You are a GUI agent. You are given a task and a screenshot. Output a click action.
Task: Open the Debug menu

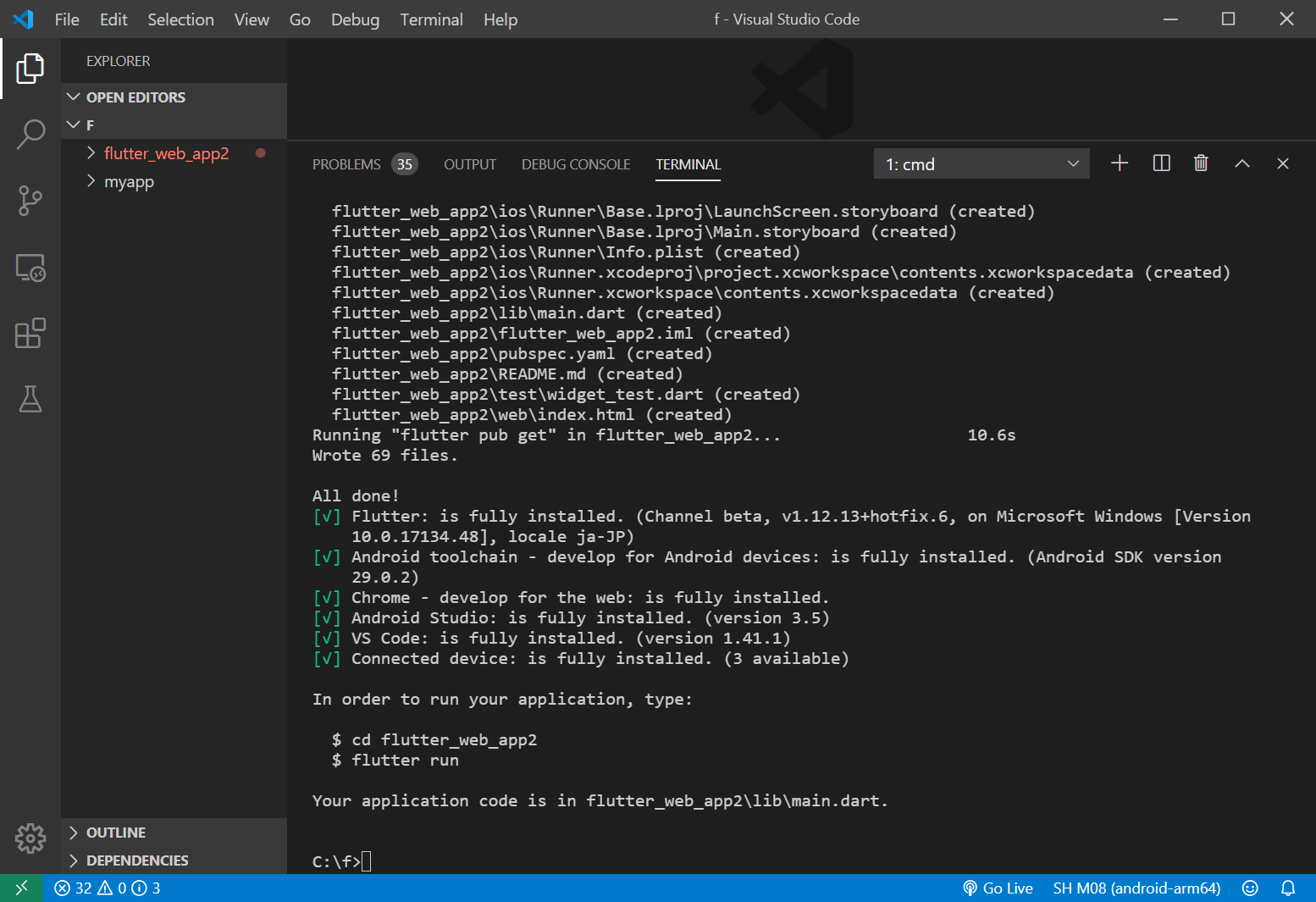pos(355,19)
